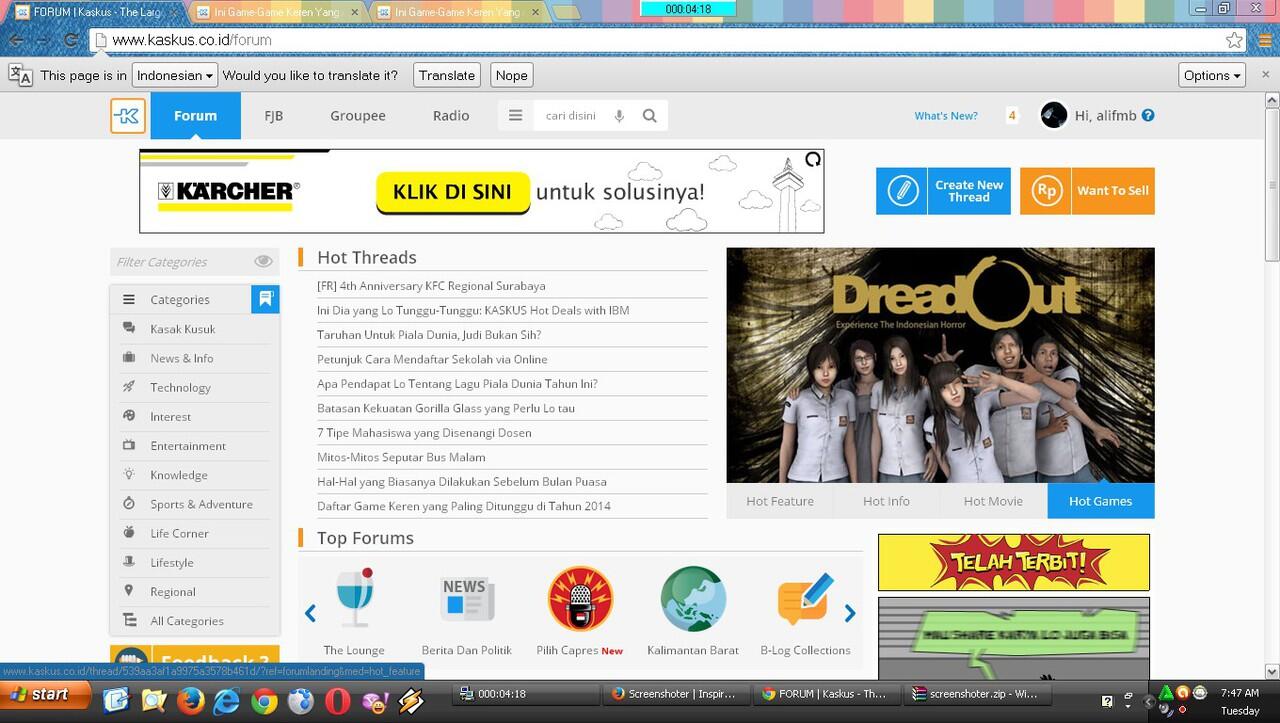Open the Radio navigation tab
Screen dimensions: 1280x723
point(451,116)
